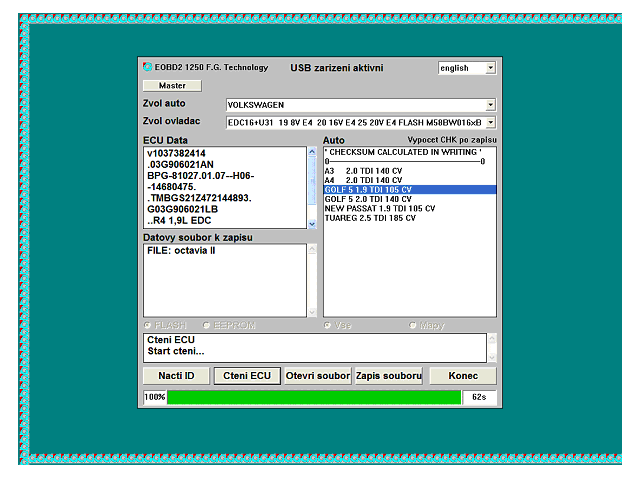Viewport: 640px width, 480px height.
Task: Click the Nacti ID button
Action: click(x=176, y=376)
